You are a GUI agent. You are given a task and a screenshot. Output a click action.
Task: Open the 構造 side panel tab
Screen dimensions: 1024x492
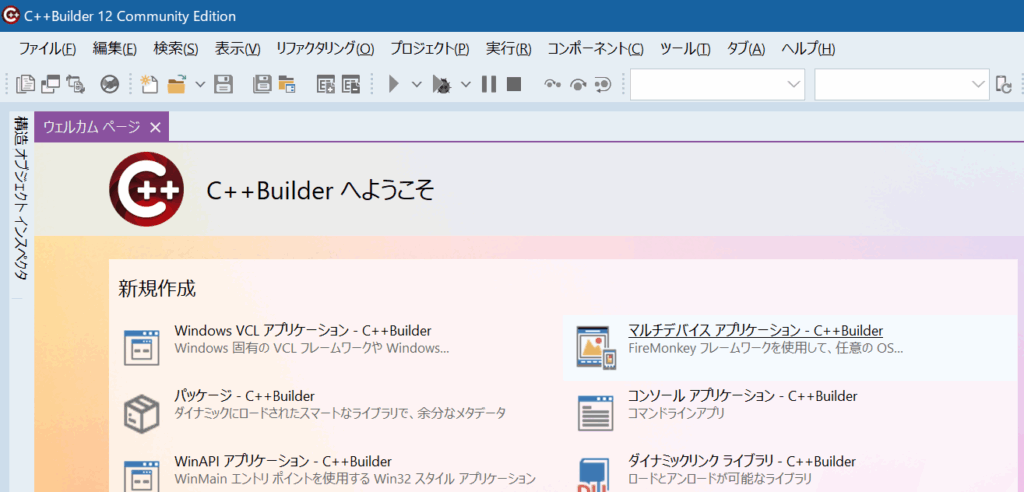(x=20, y=129)
